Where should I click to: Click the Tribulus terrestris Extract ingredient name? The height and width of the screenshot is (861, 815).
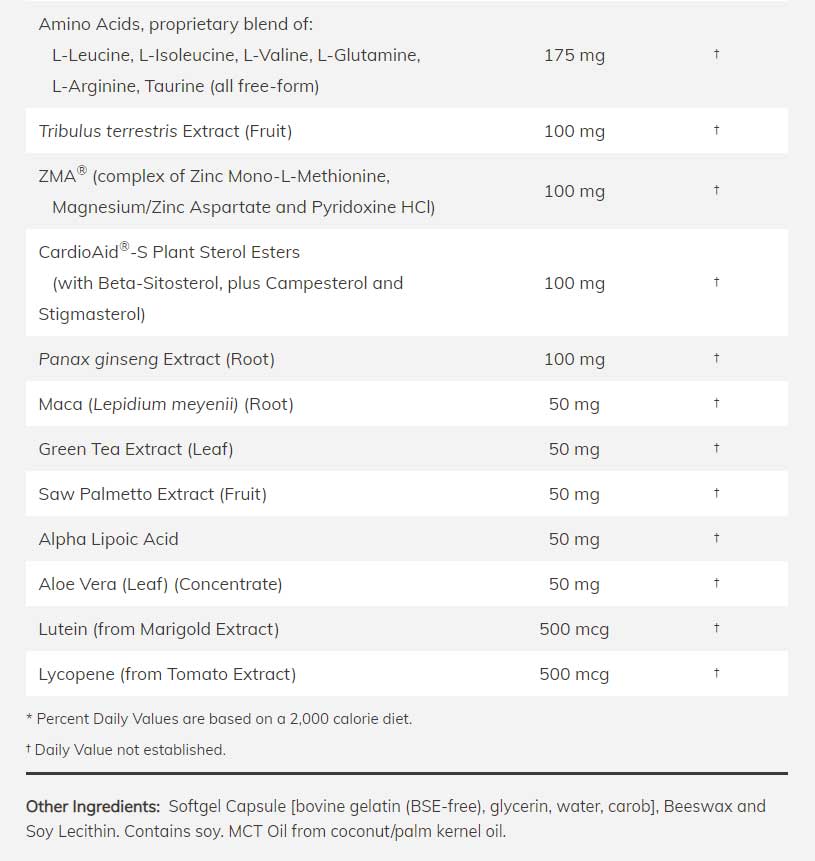pos(165,131)
